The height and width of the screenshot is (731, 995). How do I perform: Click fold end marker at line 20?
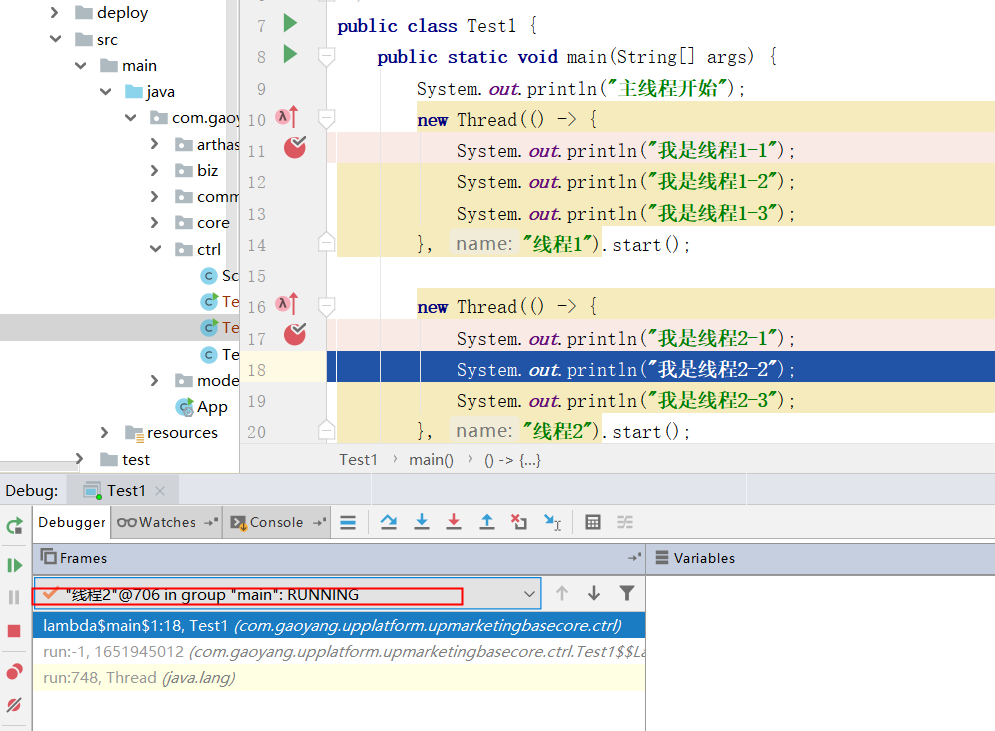tap(326, 430)
